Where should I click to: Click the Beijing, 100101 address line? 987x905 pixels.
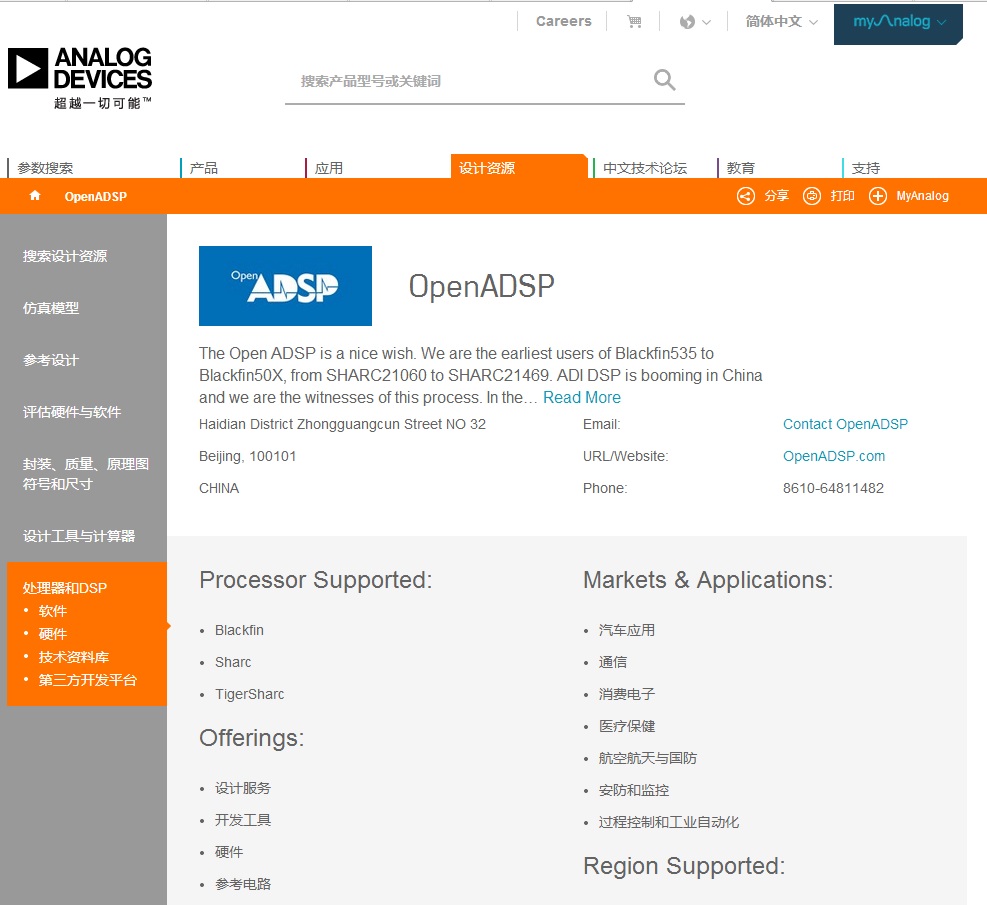247,456
